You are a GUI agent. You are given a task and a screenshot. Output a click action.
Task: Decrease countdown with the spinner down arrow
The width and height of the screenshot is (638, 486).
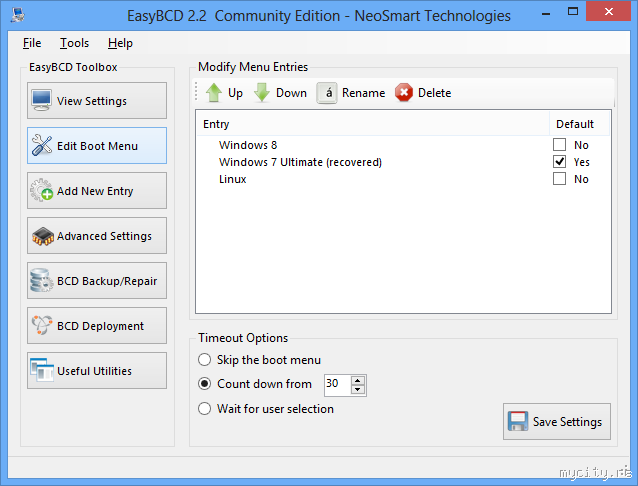(x=358, y=390)
